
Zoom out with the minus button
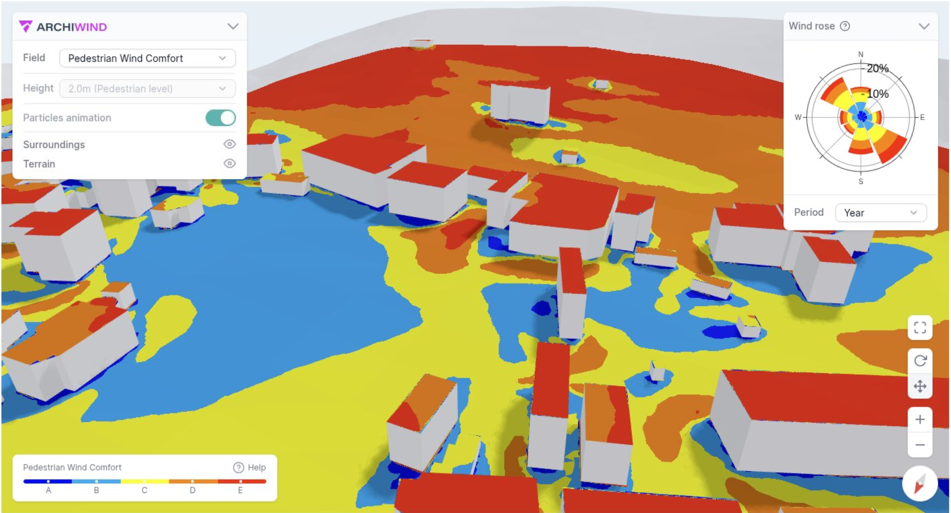pos(920,445)
